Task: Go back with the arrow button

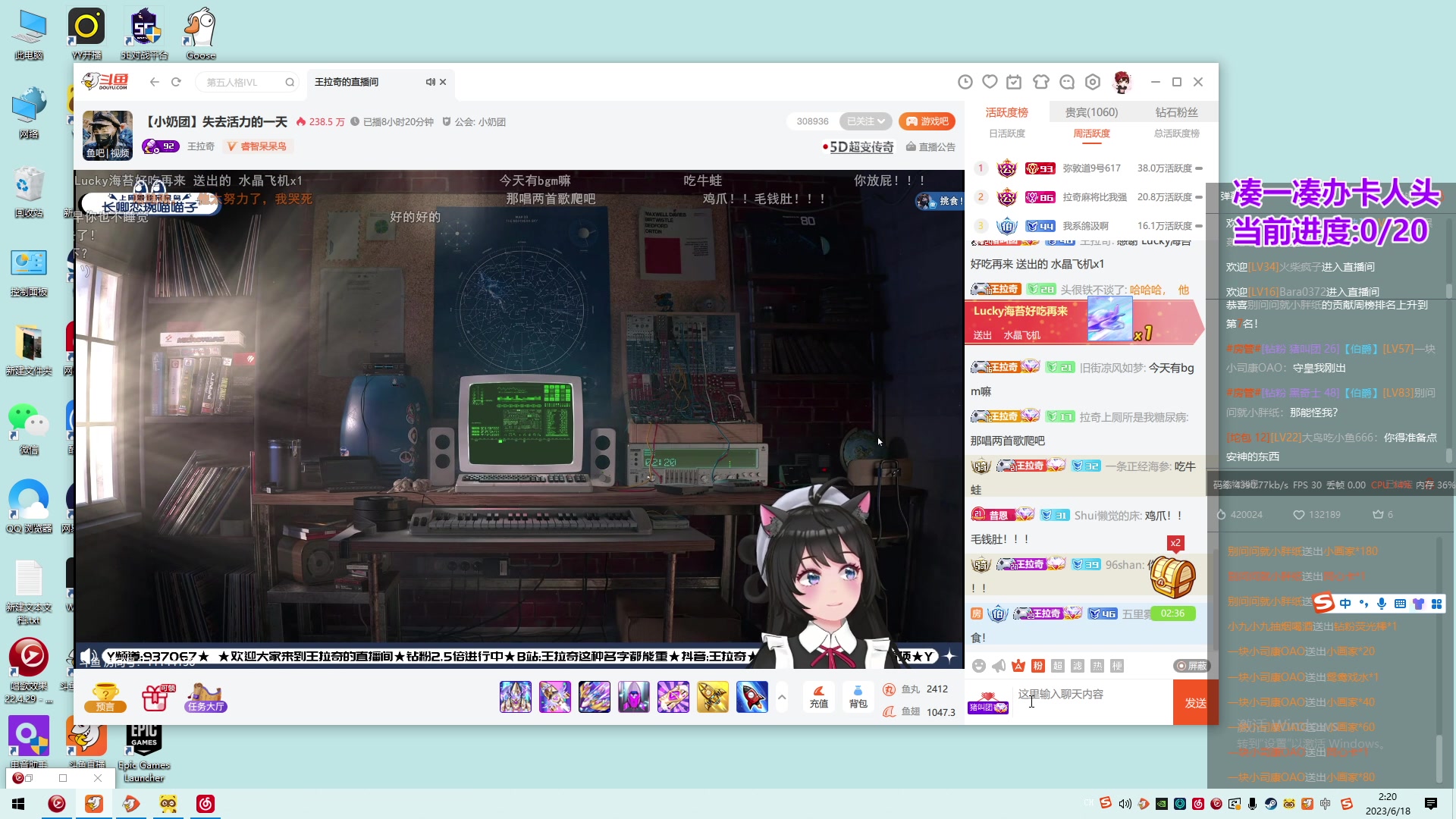Action: tap(155, 82)
